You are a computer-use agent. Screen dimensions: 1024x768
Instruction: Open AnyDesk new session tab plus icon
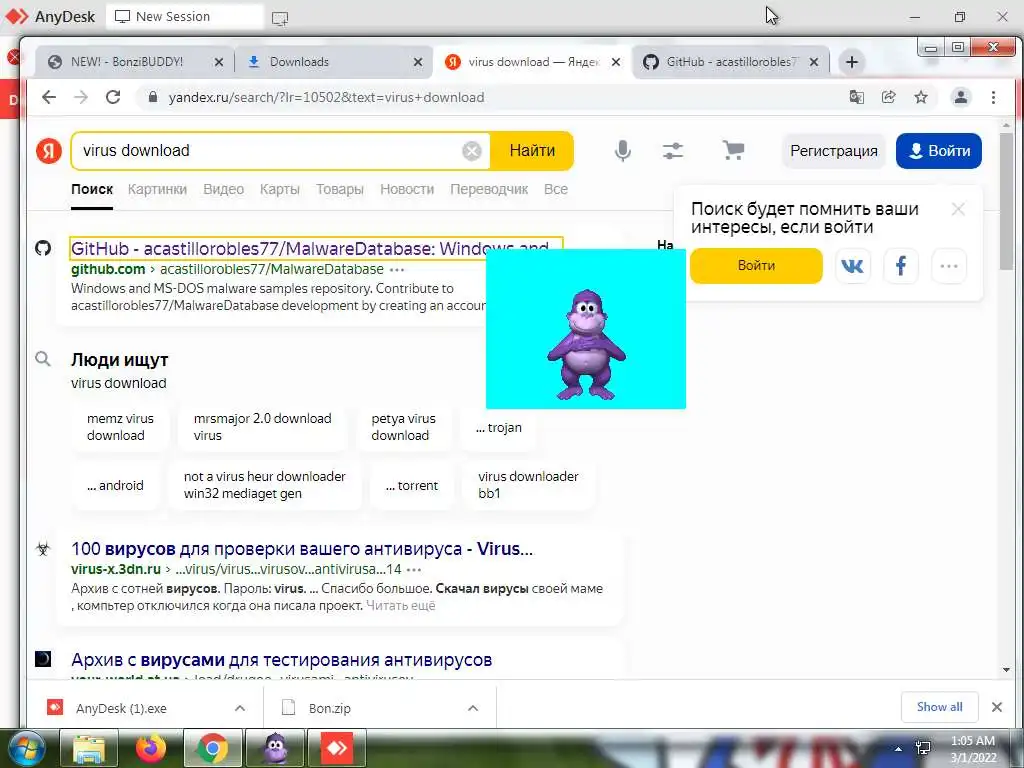tap(280, 18)
